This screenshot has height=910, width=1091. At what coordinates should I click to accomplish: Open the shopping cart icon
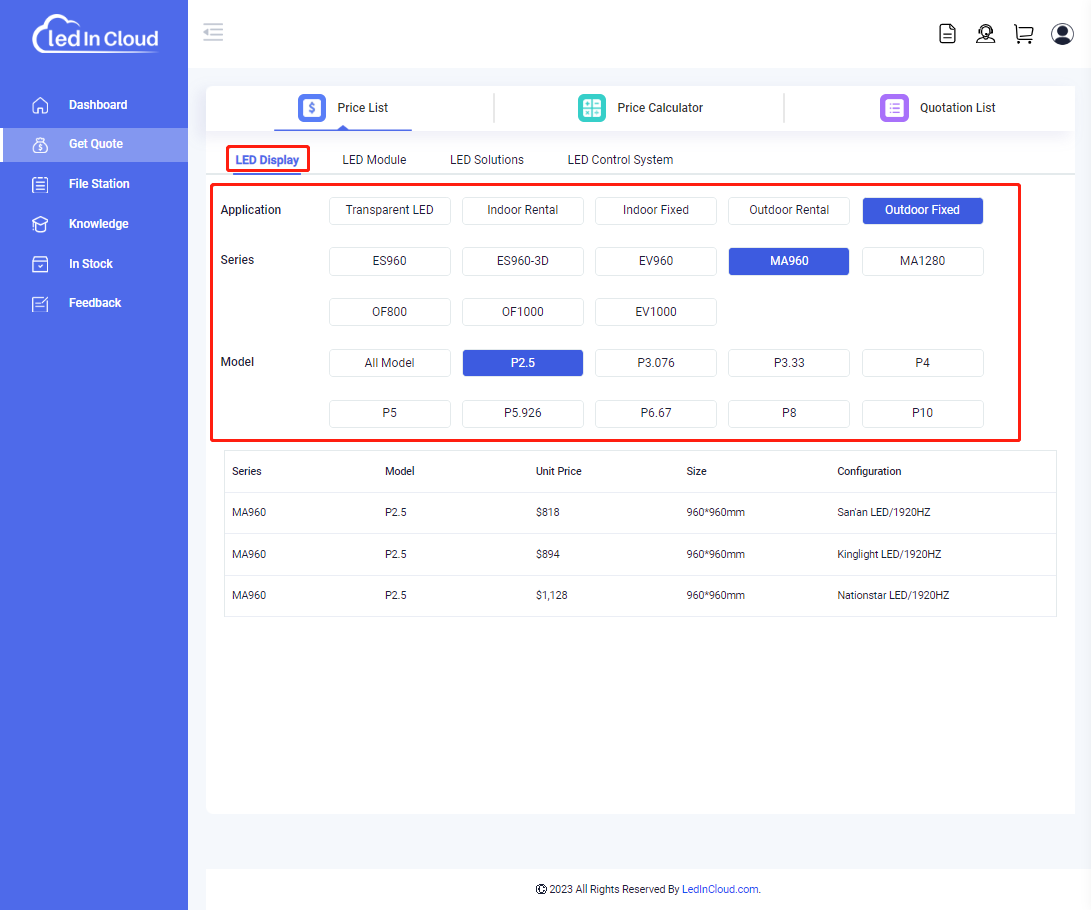1023,34
